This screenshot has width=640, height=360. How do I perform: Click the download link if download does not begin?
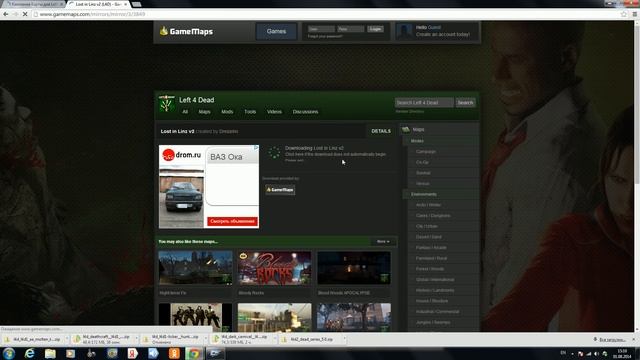pos(335,154)
